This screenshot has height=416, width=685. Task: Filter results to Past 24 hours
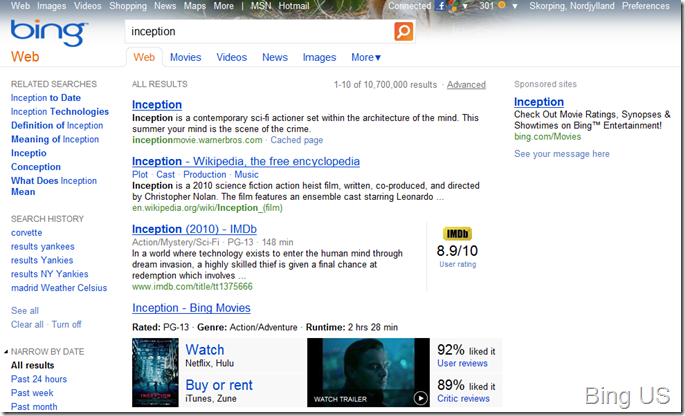39,379
